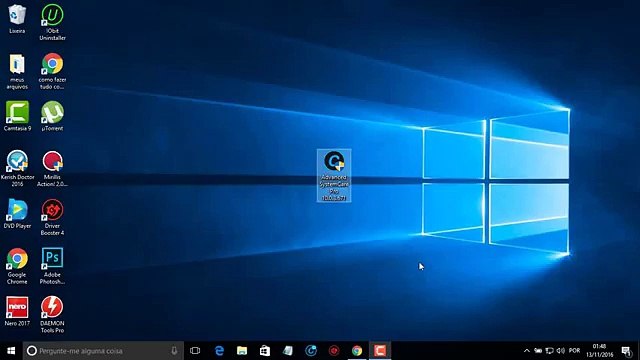This screenshot has width=640, height=360.
Task: Select the Camtasia 9 desktop icon
Action: point(17,116)
